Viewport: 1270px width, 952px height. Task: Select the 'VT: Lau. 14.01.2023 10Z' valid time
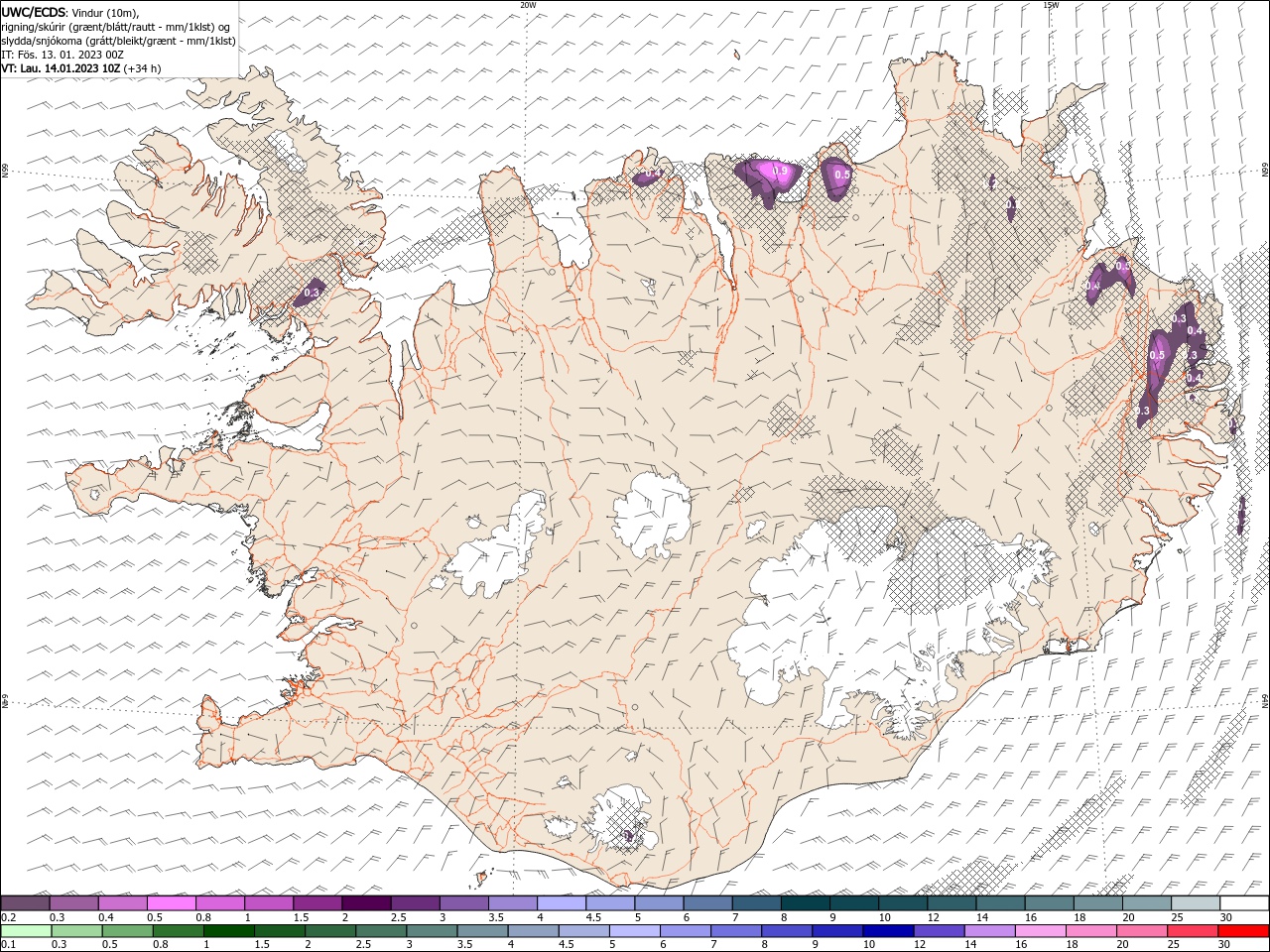point(62,68)
